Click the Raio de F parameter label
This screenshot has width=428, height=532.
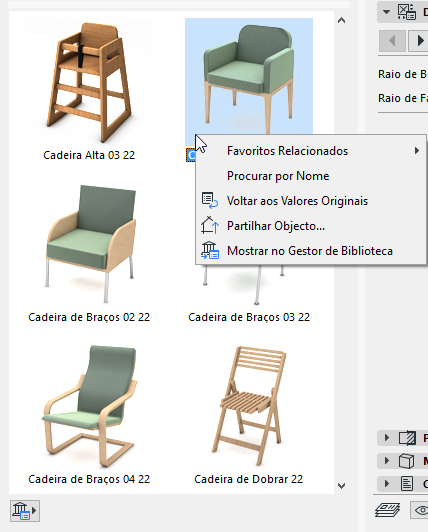(x=403, y=98)
